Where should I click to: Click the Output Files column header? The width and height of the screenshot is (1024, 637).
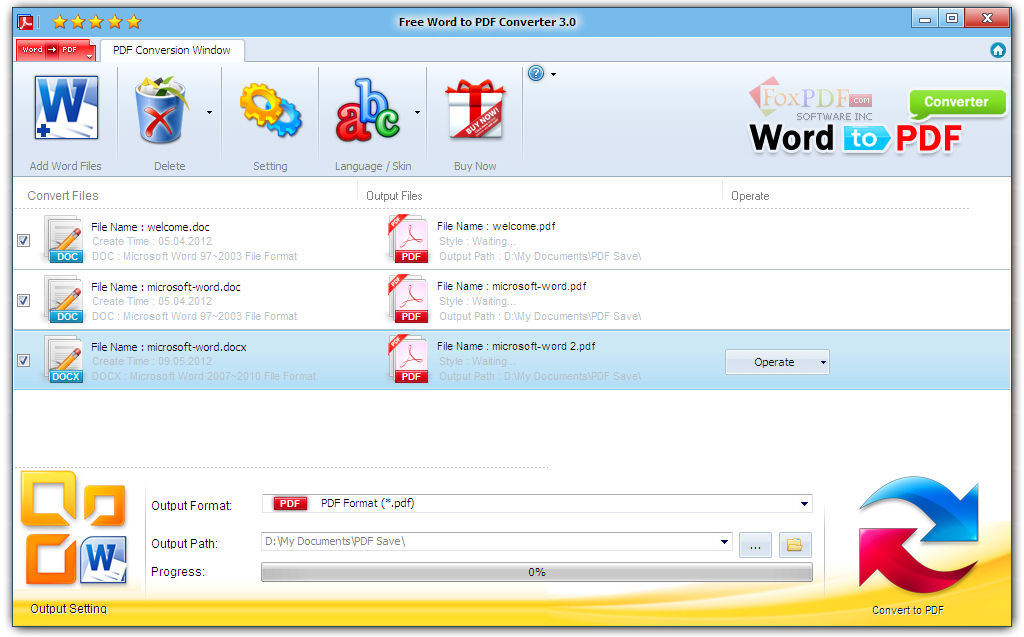(x=394, y=196)
